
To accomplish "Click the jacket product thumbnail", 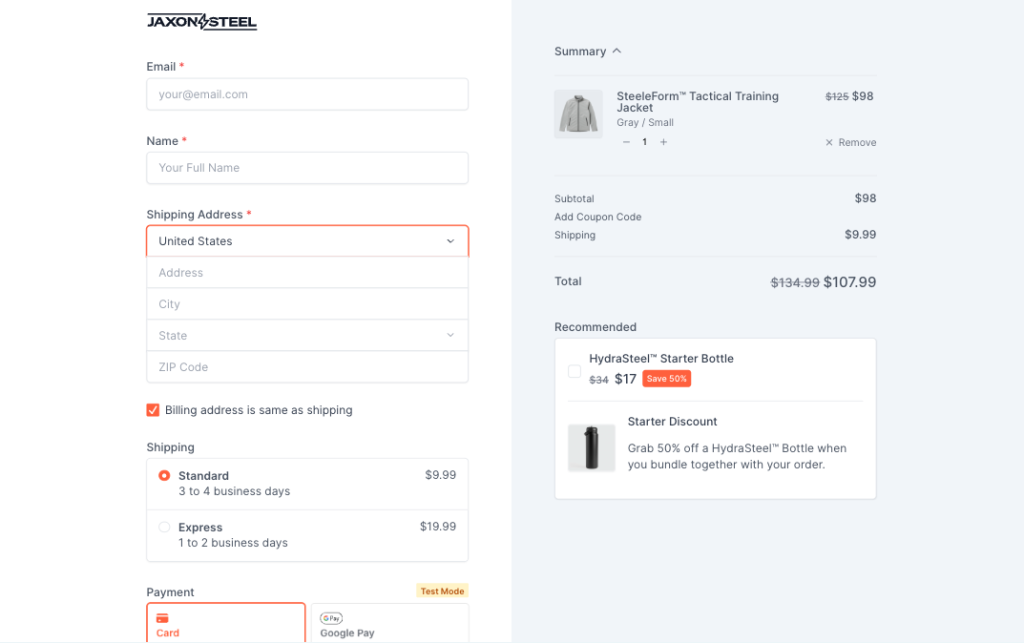I will [x=578, y=114].
